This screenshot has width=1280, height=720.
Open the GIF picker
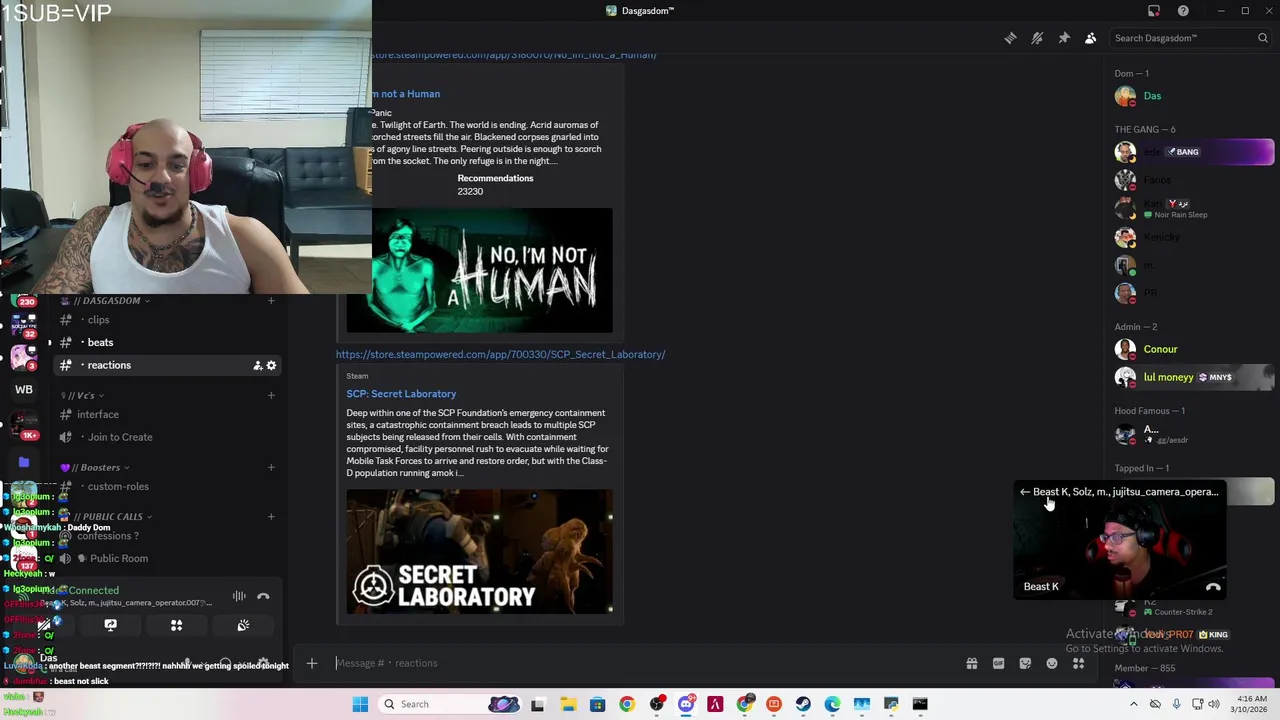pyautogui.click(x=998, y=663)
